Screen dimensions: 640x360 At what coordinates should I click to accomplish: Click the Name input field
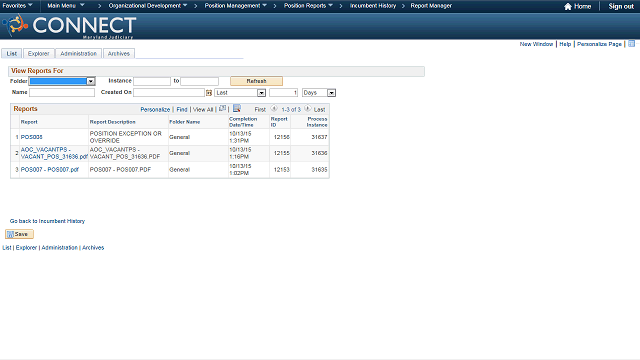pos(62,93)
